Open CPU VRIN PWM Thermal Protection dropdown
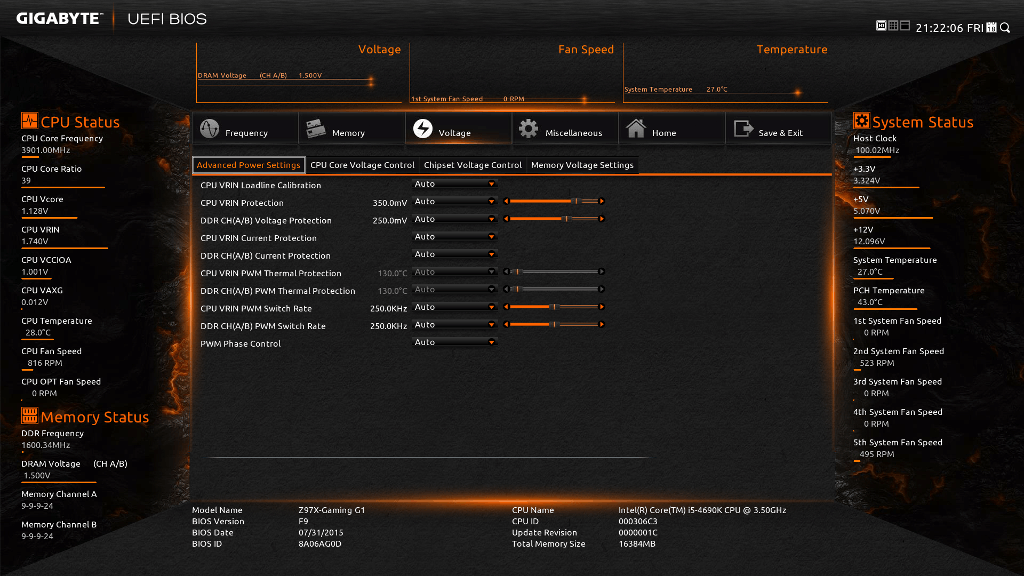1024x576 pixels. 455,272
